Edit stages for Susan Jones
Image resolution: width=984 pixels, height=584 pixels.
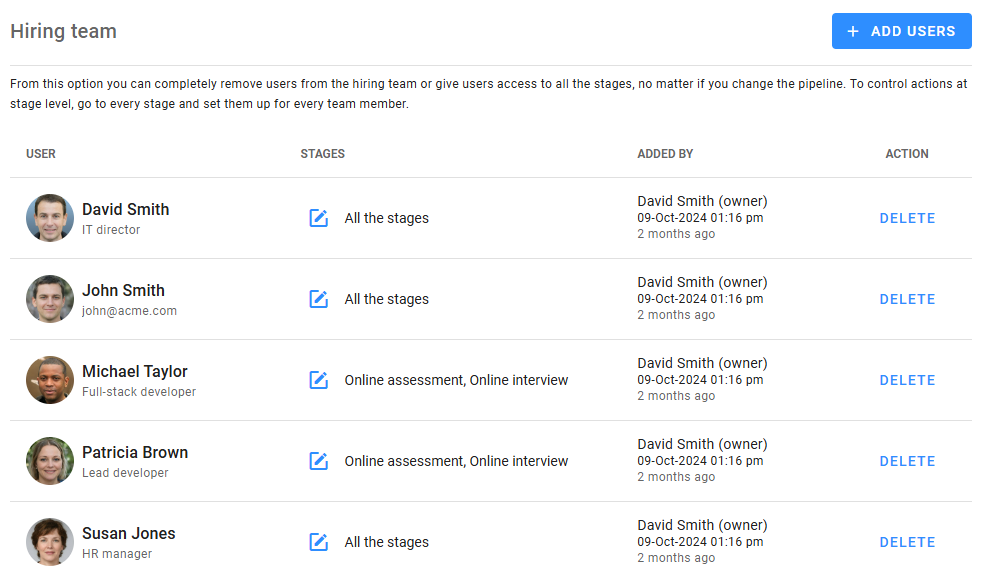point(319,542)
